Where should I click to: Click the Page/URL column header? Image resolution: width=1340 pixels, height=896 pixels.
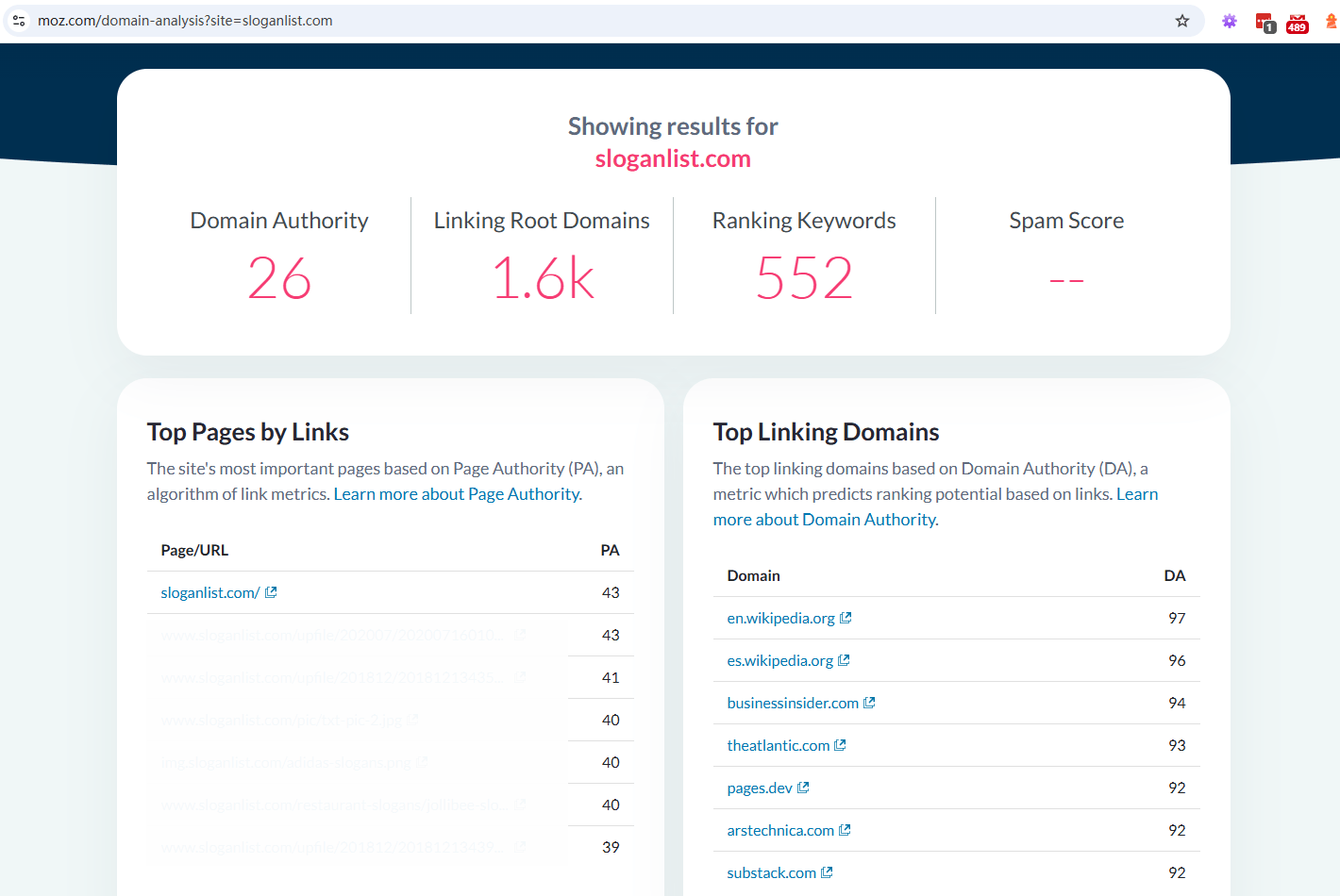194,550
